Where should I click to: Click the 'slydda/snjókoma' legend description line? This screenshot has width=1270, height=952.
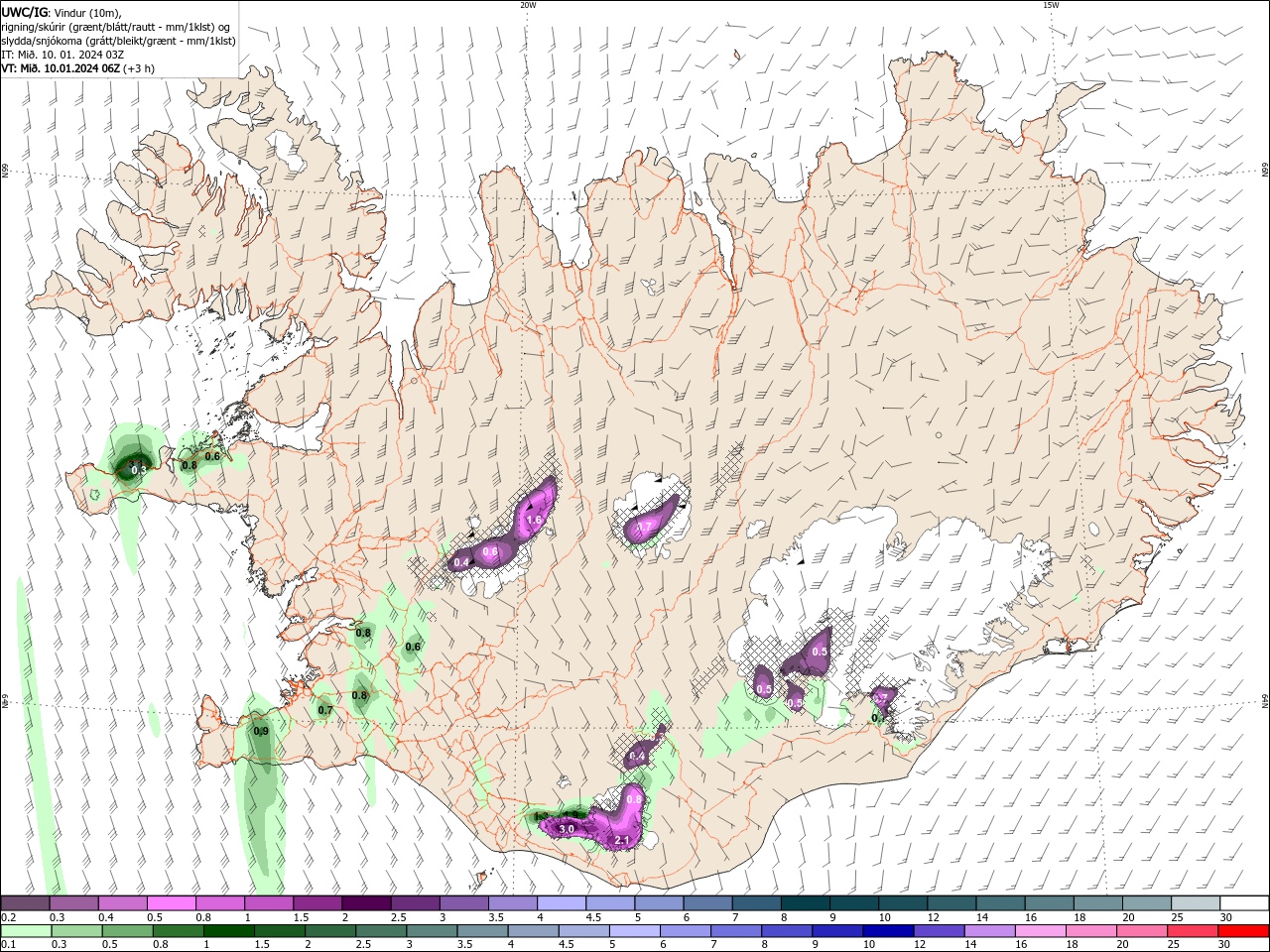(x=118, y=41)
